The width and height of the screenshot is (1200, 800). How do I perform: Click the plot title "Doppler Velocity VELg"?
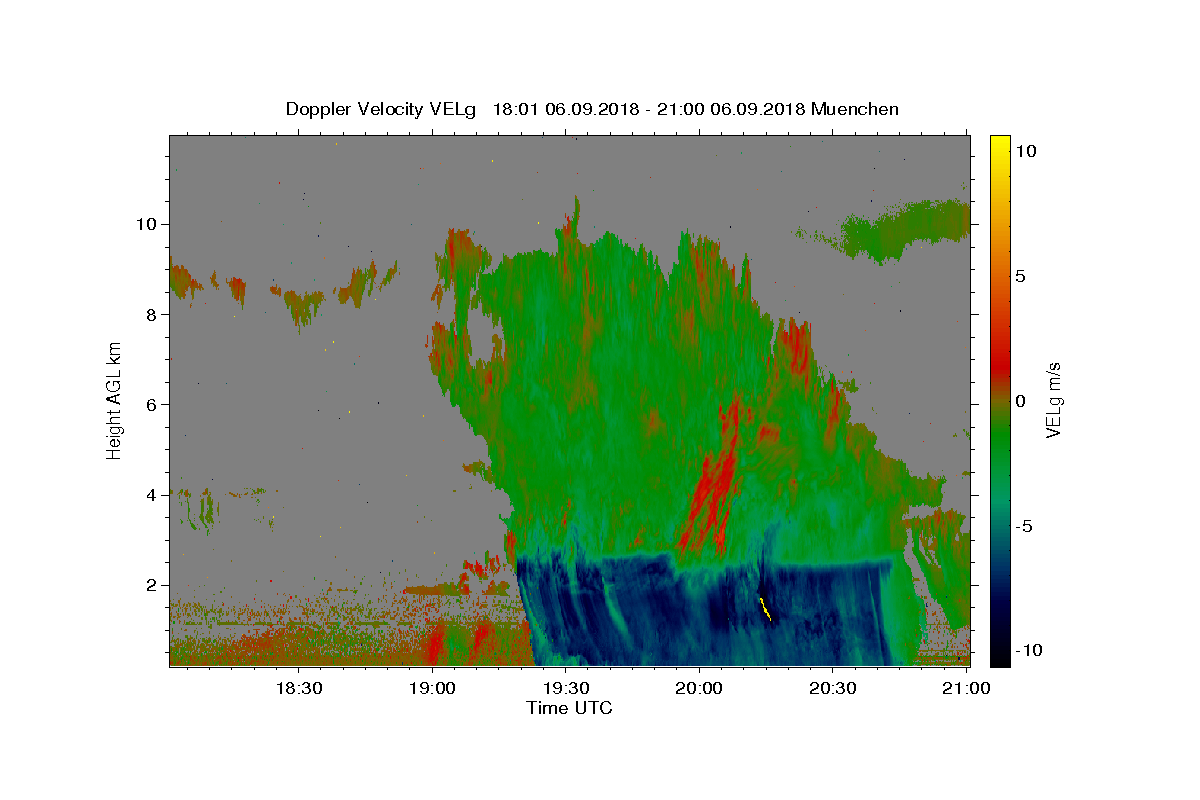382,109
